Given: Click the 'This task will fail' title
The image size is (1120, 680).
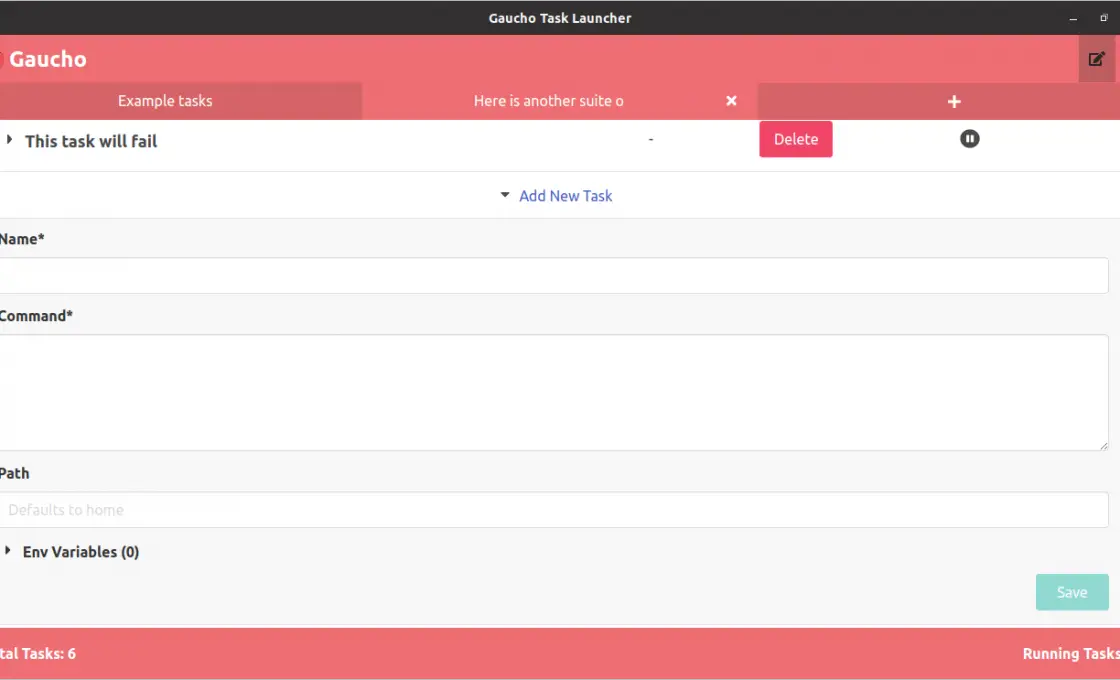Looking at the screenshot, I should pyautogui.click(x=91, y=141).
